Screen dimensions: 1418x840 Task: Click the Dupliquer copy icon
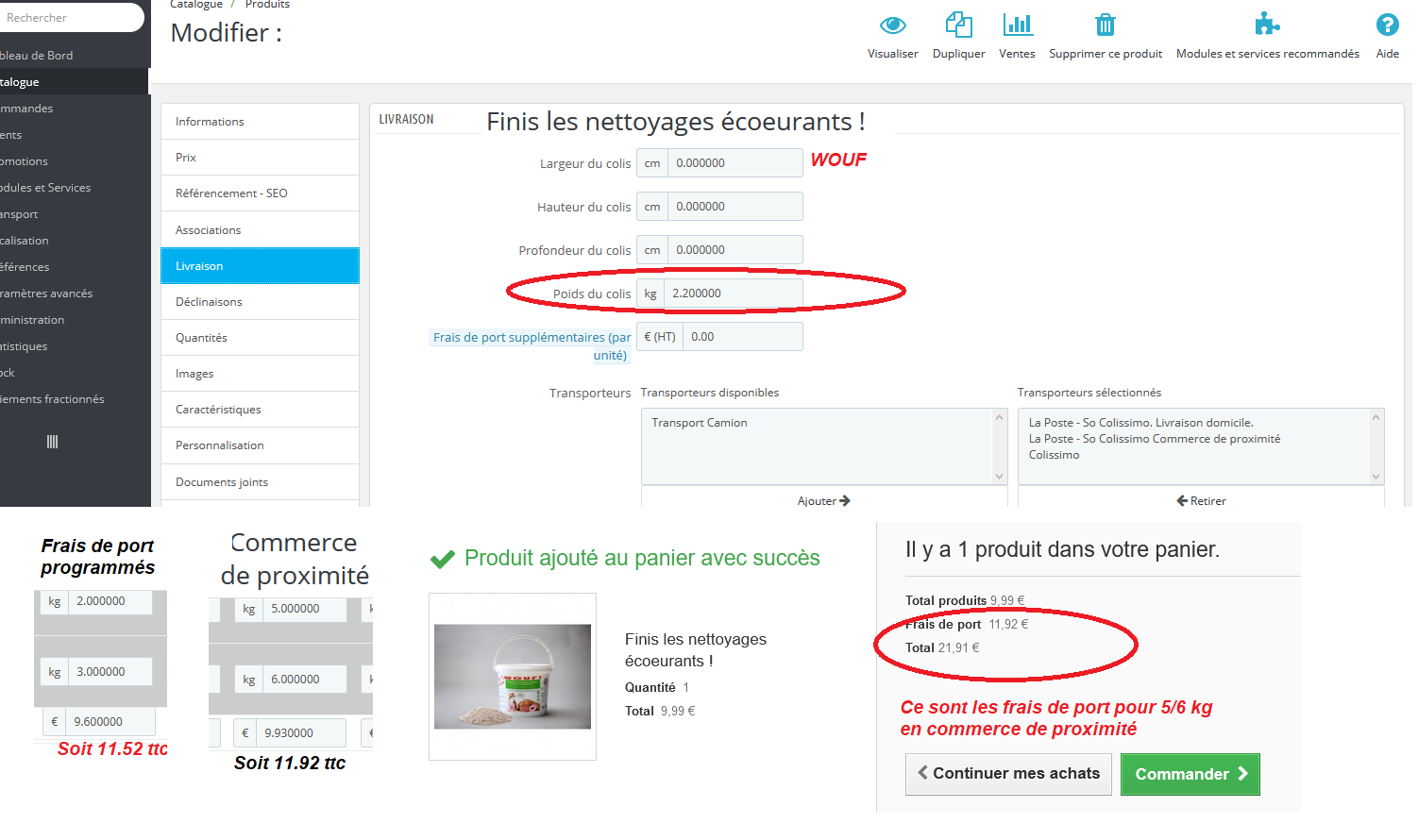click(x=958, y=25)
